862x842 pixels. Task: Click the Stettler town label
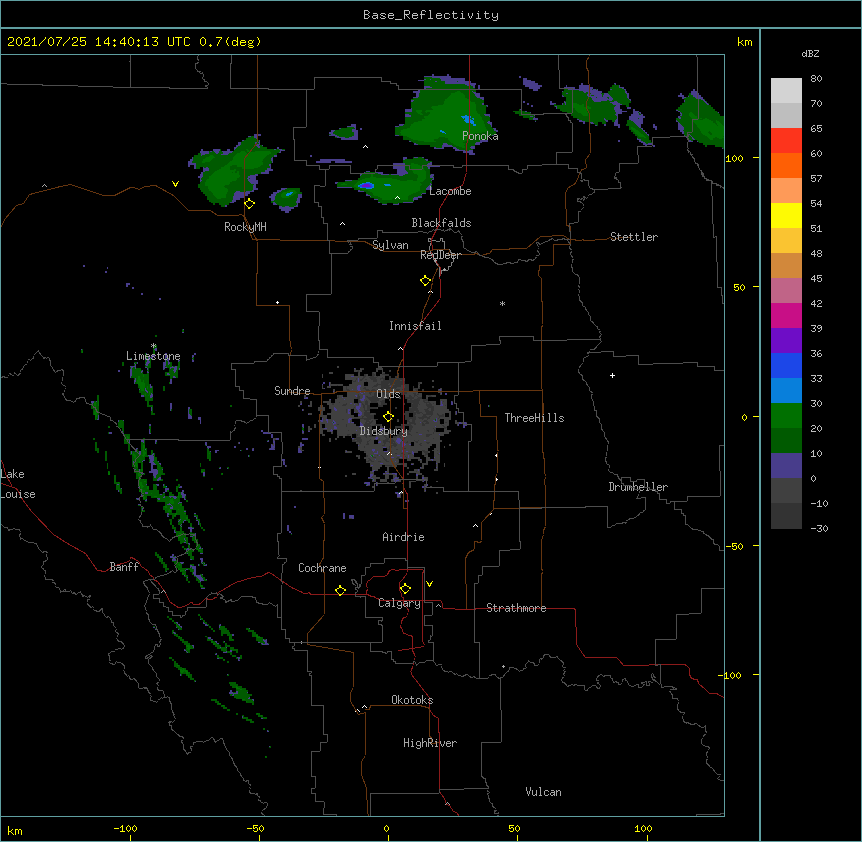[634, 237]
